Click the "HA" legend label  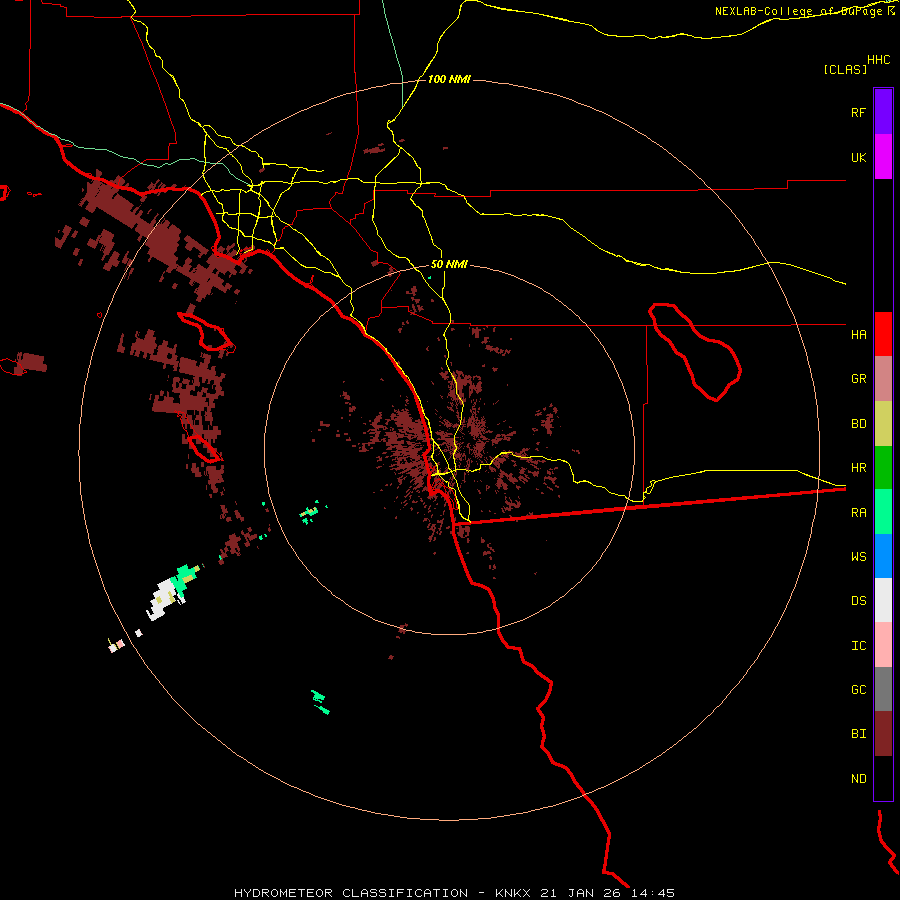(858, 334)
